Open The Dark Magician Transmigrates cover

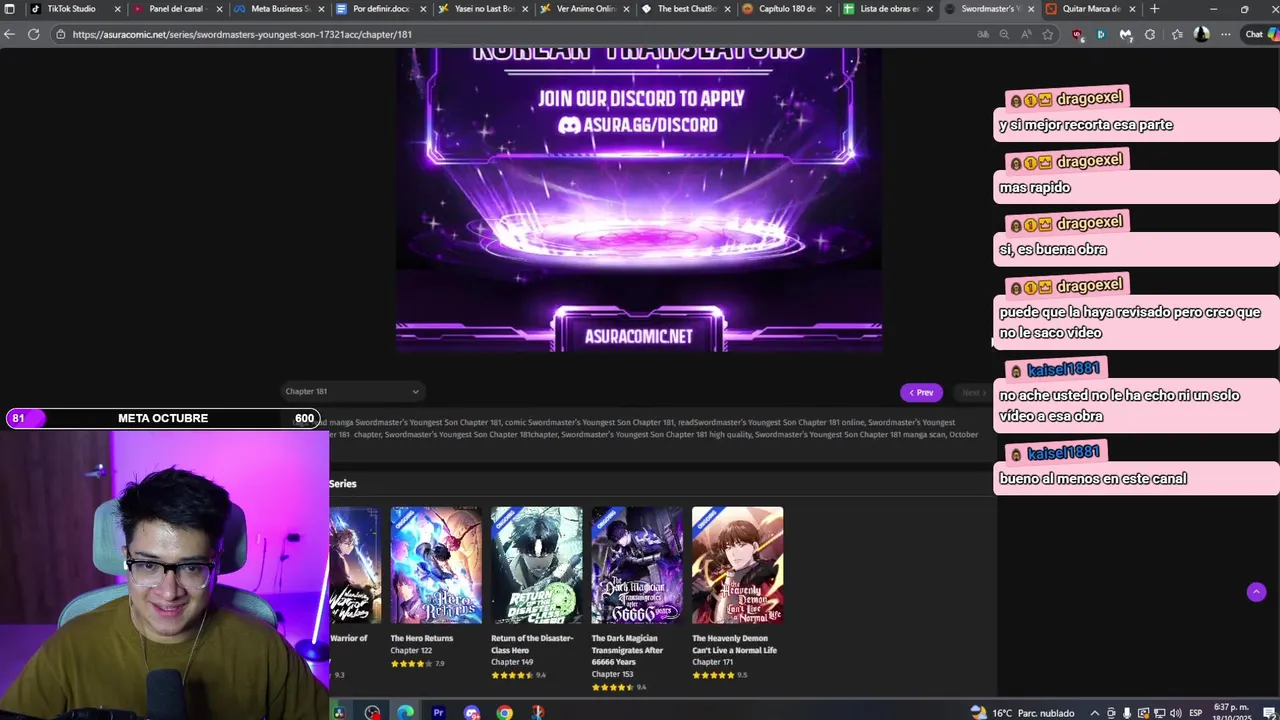coord(637,565)
